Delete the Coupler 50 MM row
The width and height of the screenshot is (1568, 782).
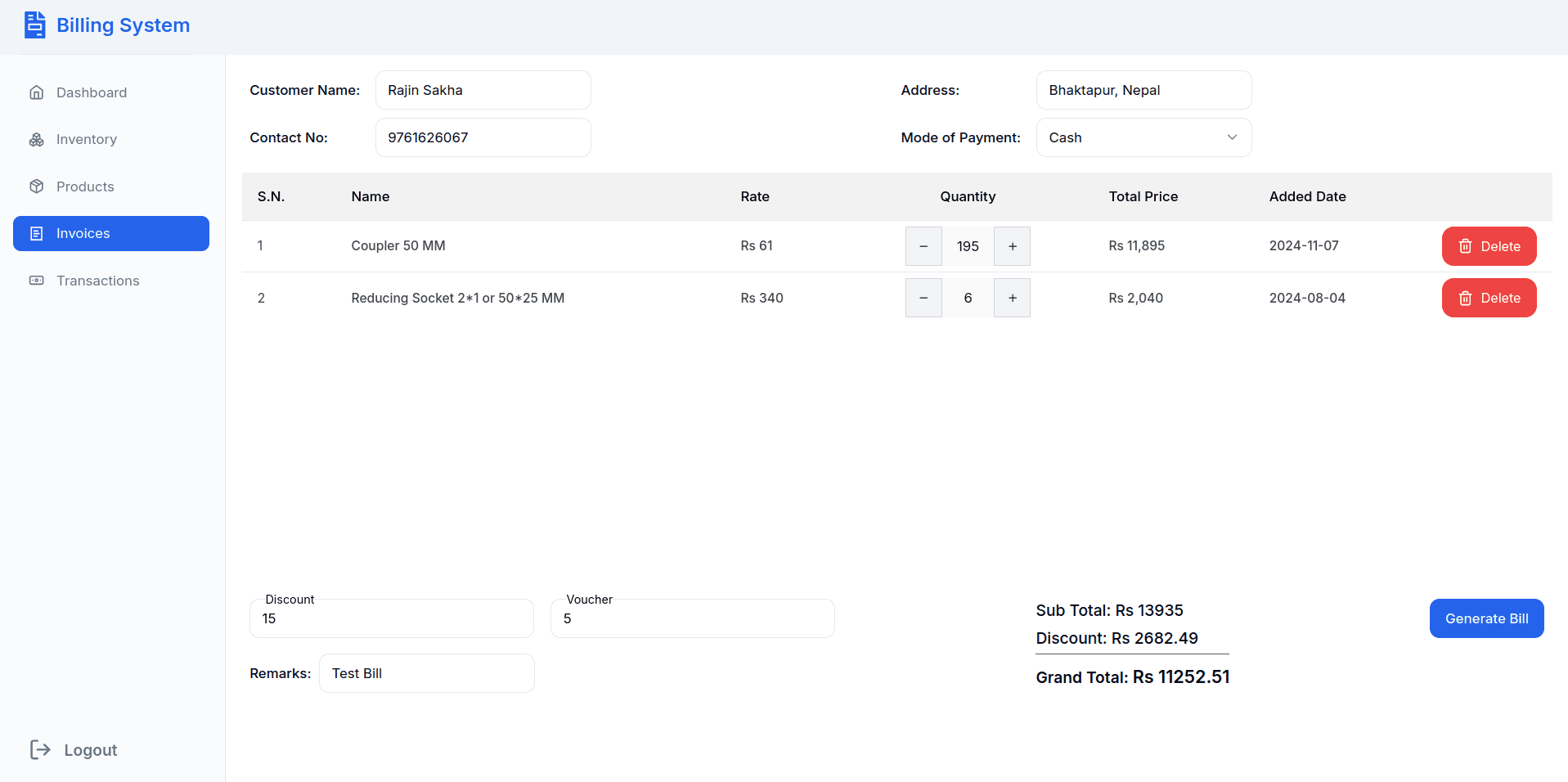(x=1488, y=246)
